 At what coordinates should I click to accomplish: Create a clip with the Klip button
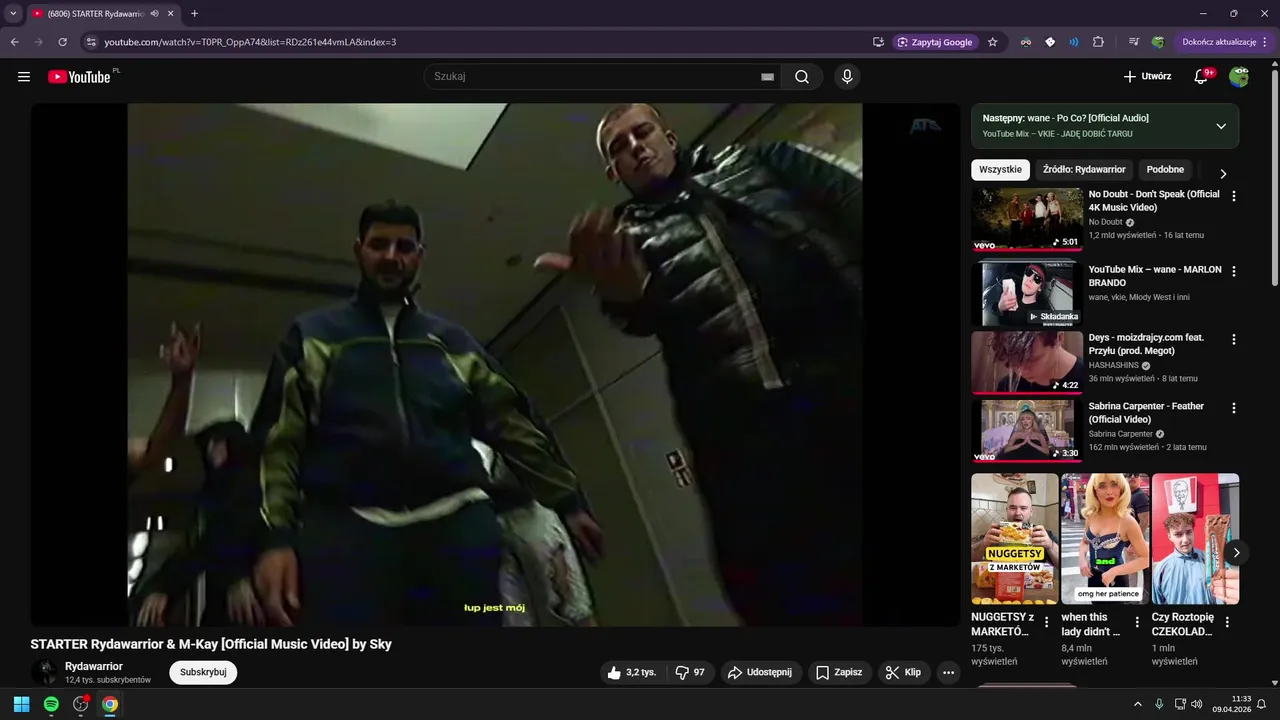click(x=903, y=672)
